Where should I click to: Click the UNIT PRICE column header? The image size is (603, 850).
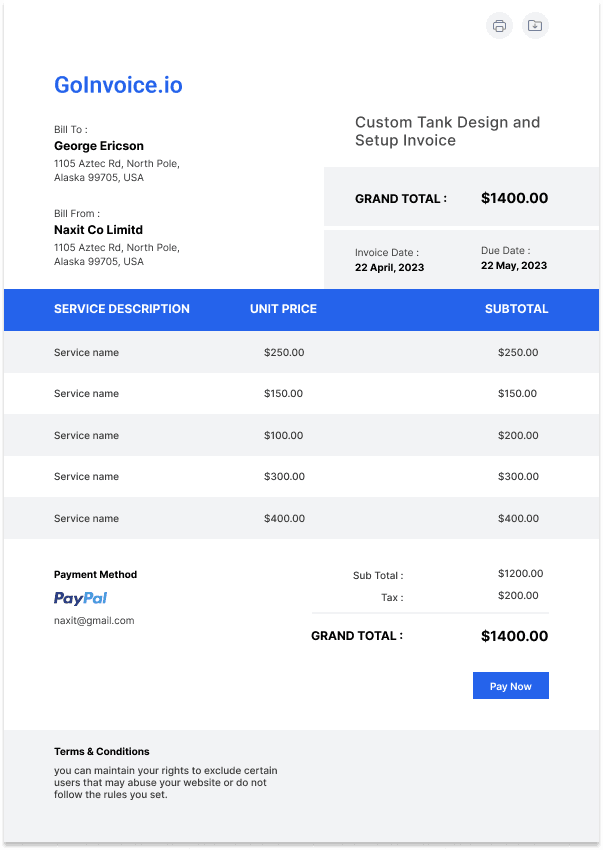[x=283, y=309]
